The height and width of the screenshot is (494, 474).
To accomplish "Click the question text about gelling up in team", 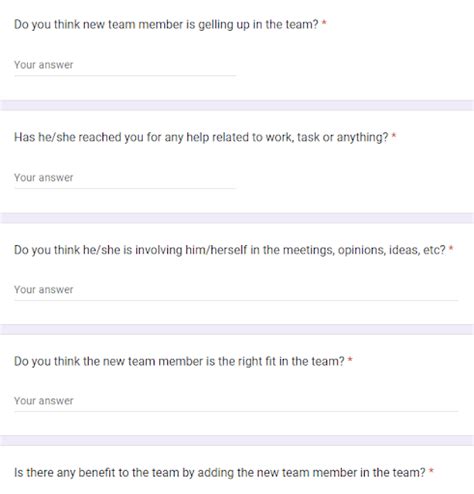I will [166, 25].
